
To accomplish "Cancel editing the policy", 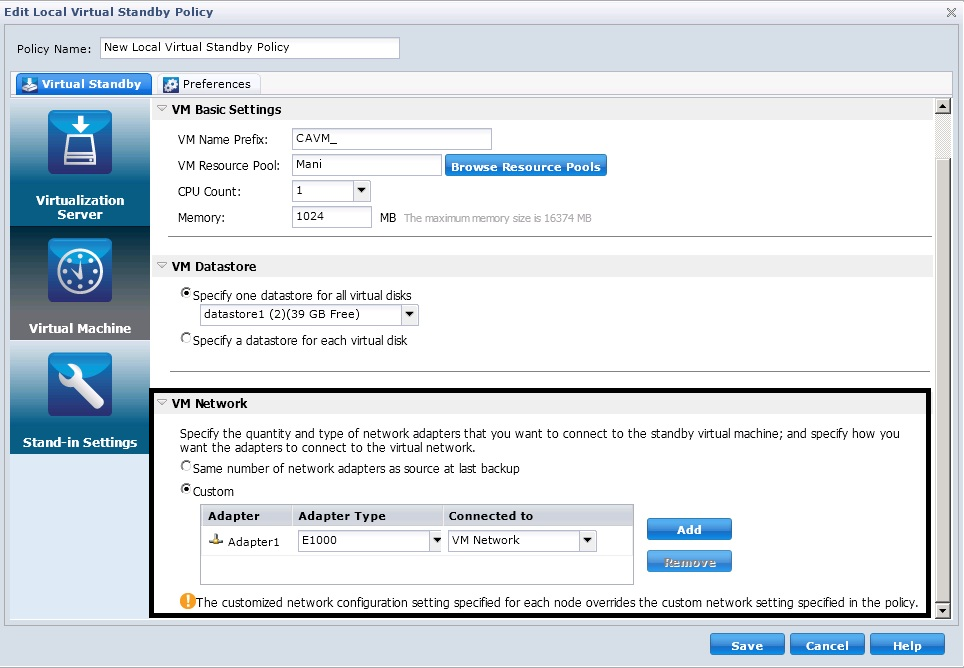I will [827, 645].
